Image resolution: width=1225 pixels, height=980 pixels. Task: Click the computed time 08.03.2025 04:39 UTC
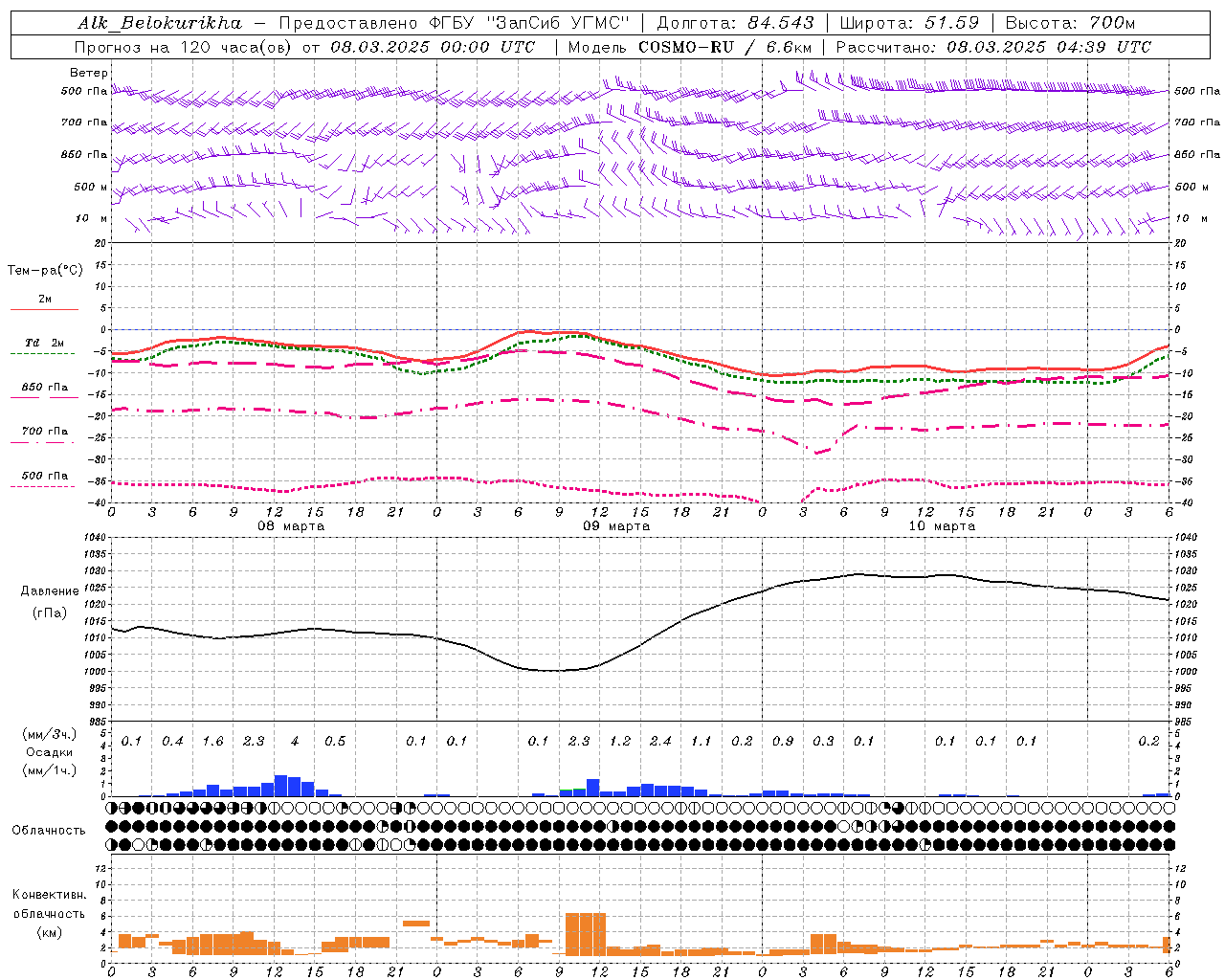tap(1049, 47)
